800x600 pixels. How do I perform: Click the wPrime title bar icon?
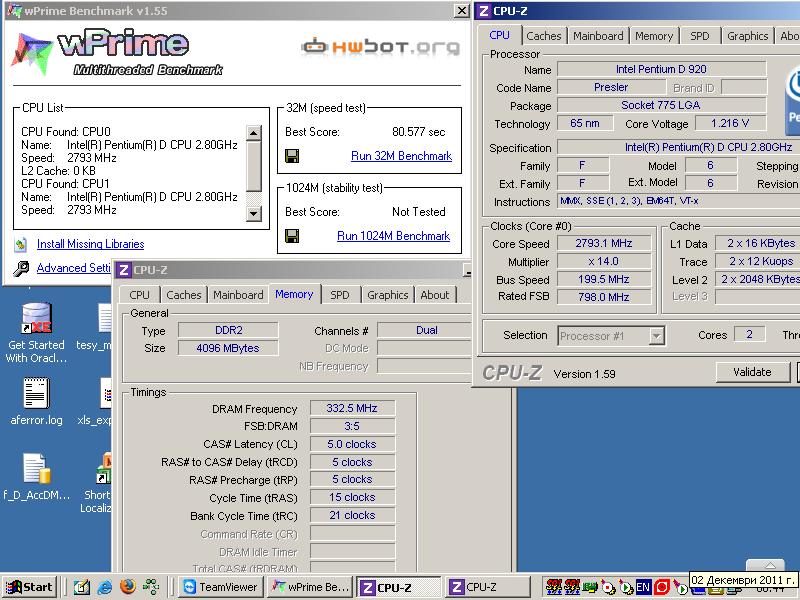[14, 11]
